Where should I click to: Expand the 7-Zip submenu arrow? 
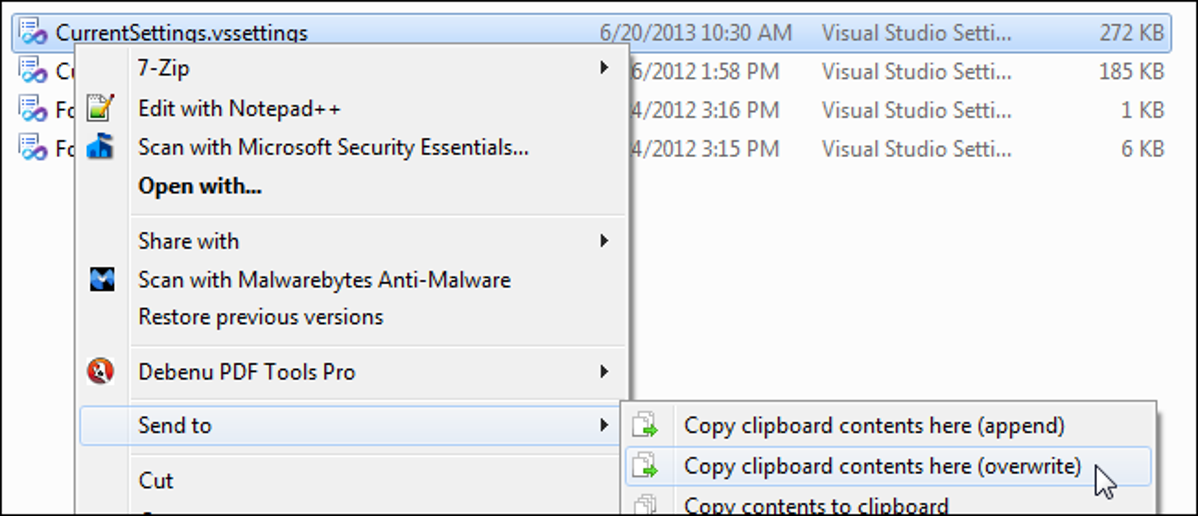tap(604, 69)
